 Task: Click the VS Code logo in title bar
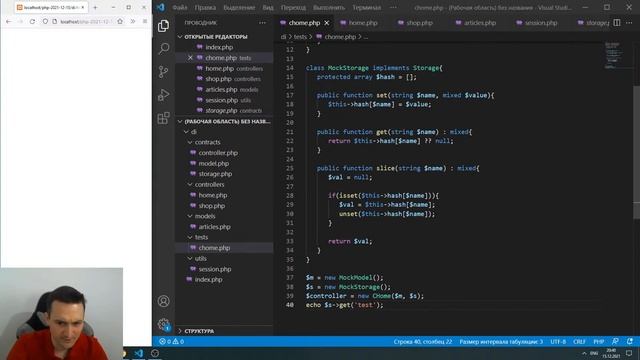click(160, 7)
